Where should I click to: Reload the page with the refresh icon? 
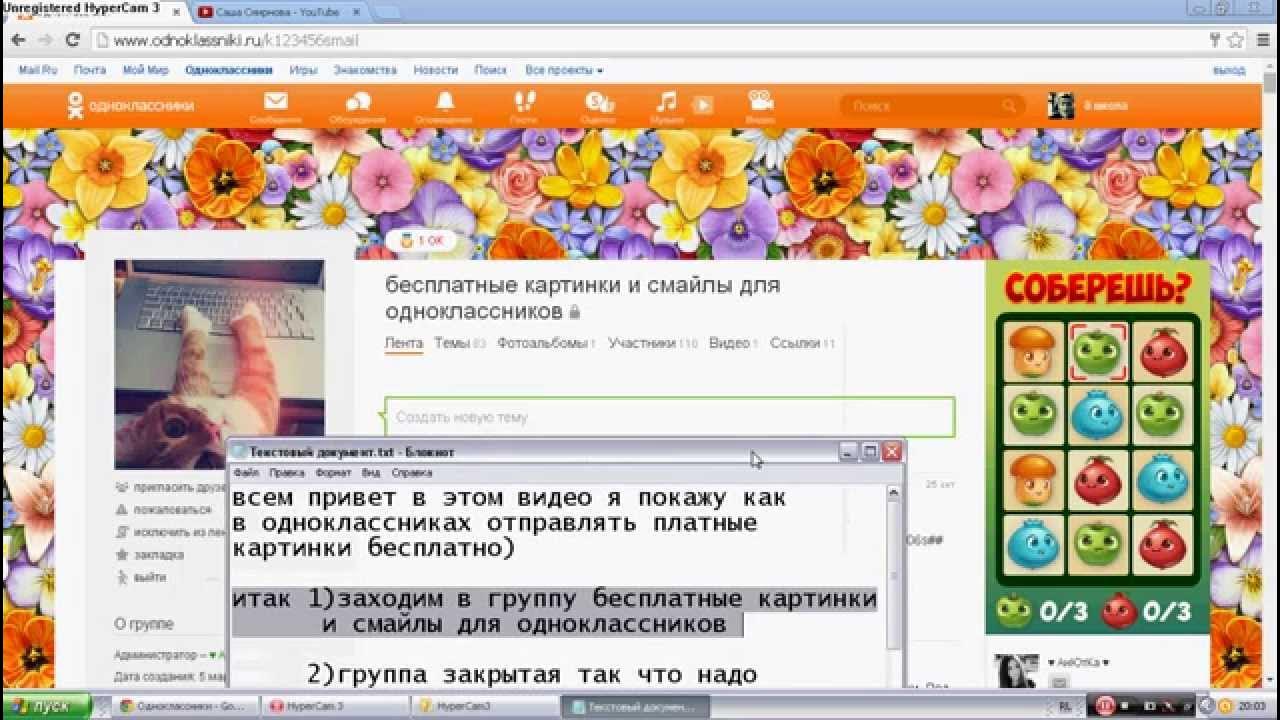pos(72,41)
